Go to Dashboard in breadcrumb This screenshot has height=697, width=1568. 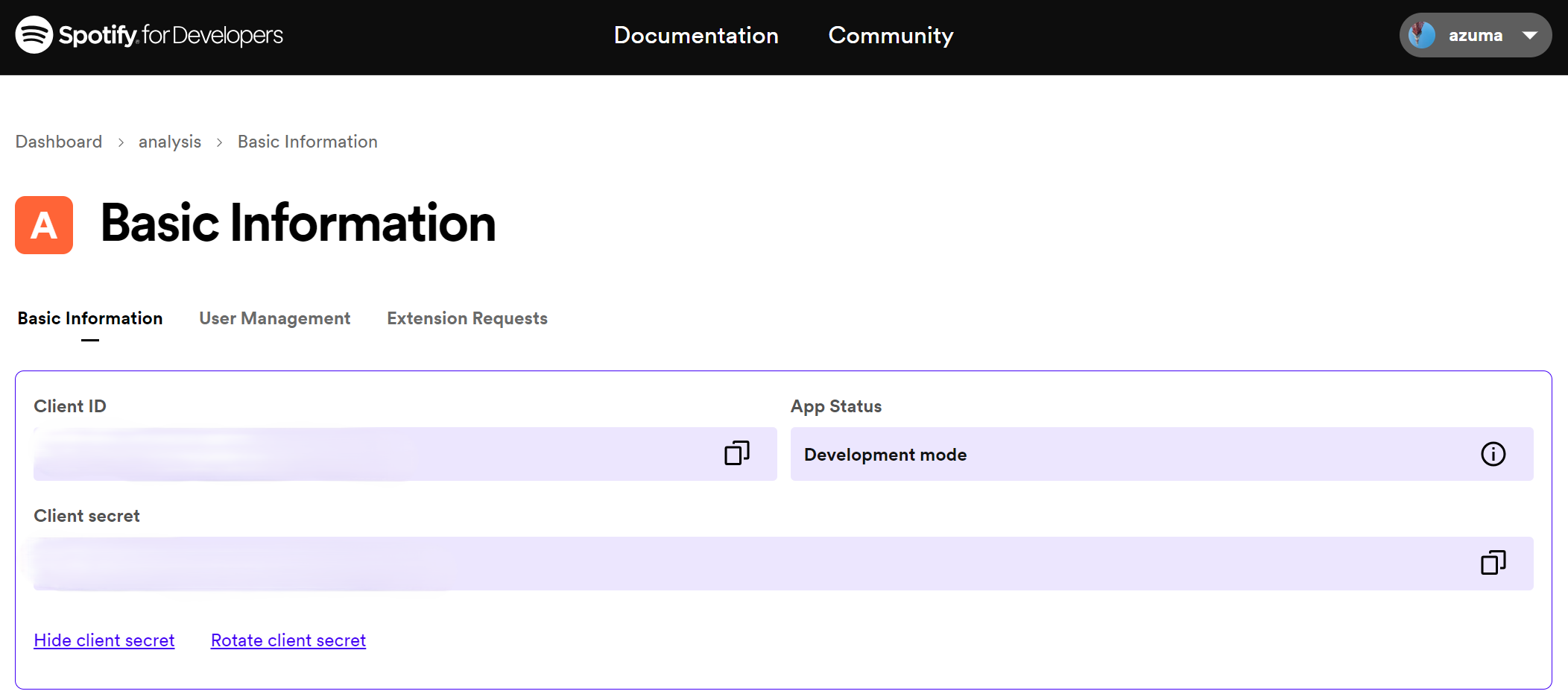(59, 142)
